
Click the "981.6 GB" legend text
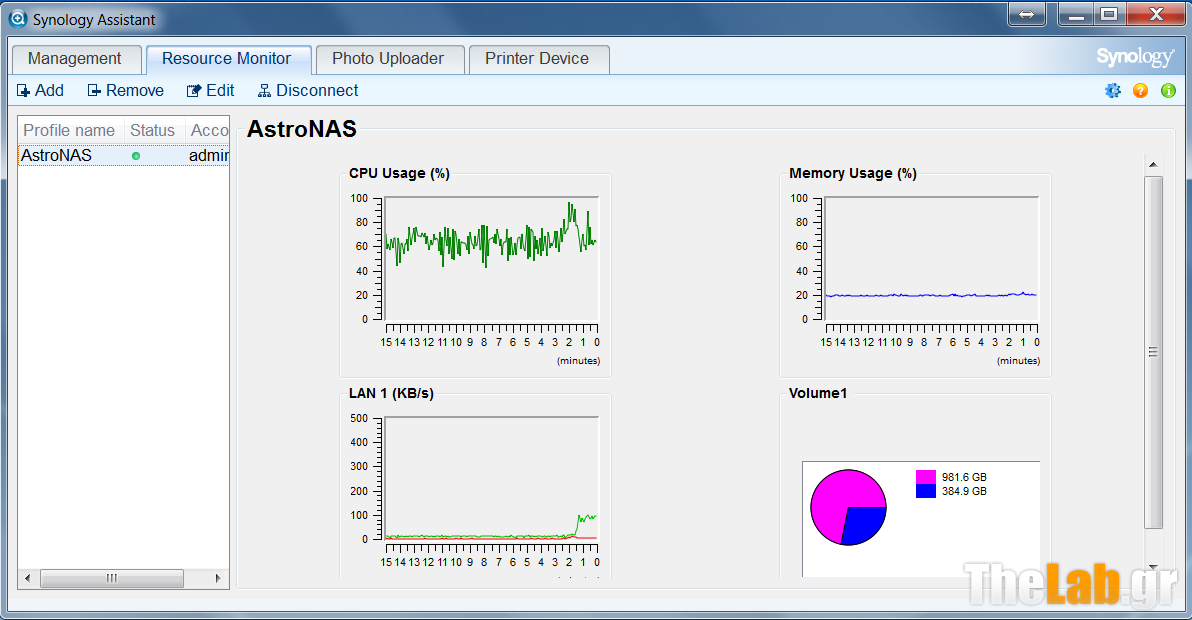(x=964, y=477)
